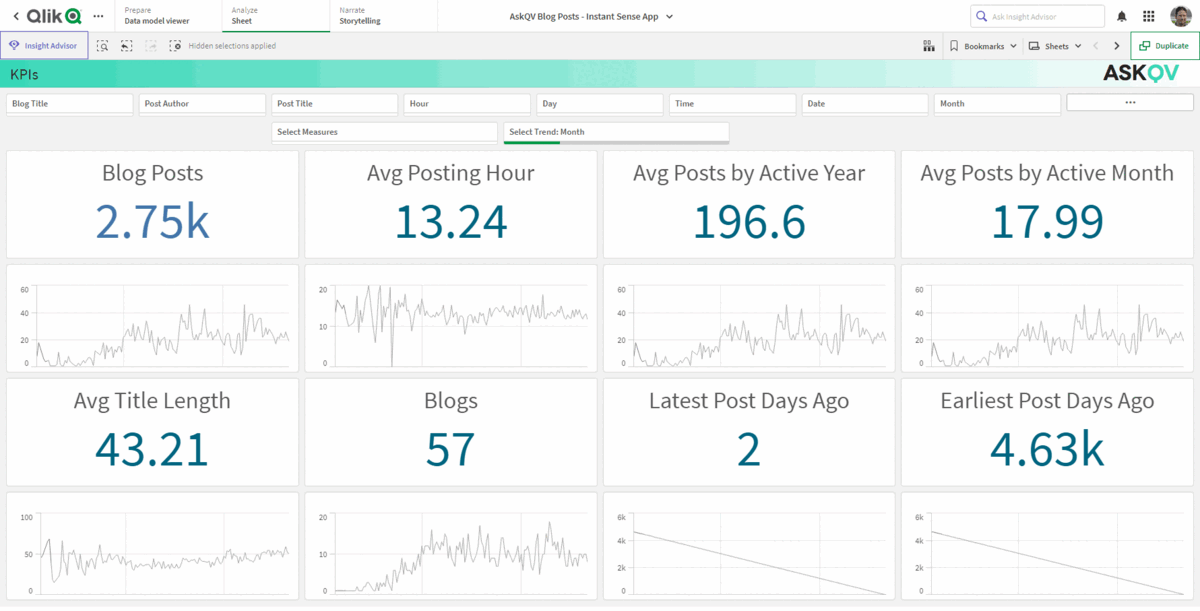Open the app launcher grid
Viewport: 1200px width, 611px height.
(1148, 16)
